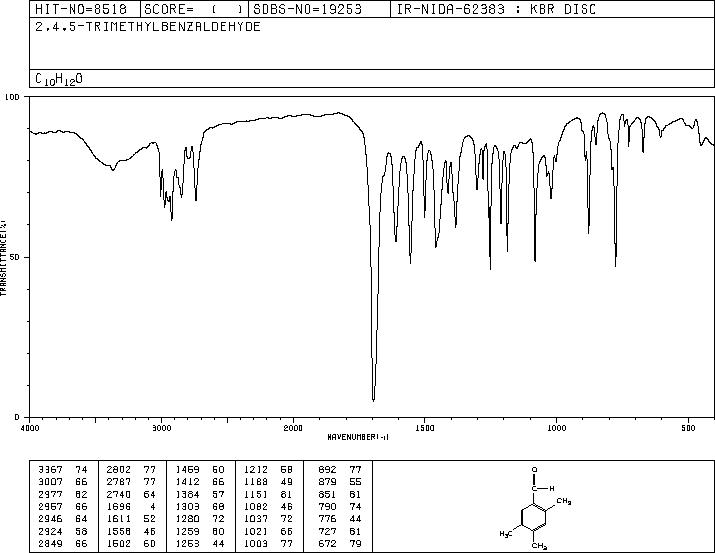Select peak table entry 879

(327, 482)
